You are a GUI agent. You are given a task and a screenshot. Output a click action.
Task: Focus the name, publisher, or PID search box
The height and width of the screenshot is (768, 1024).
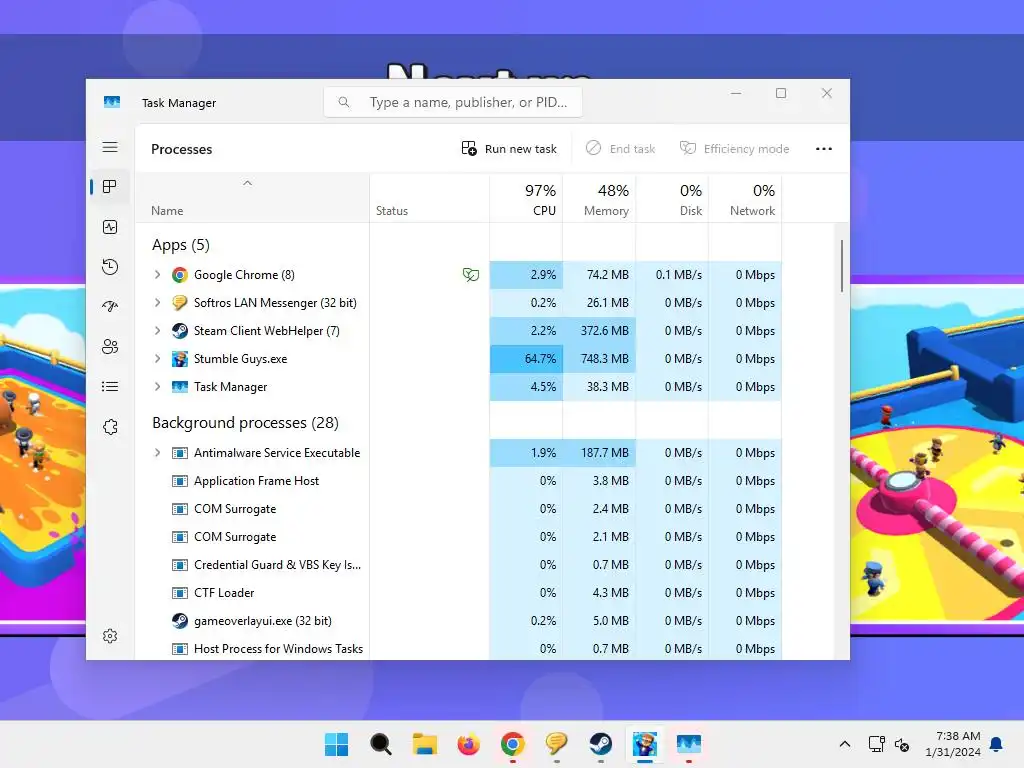pyautogui.click(x=453, y=102)
